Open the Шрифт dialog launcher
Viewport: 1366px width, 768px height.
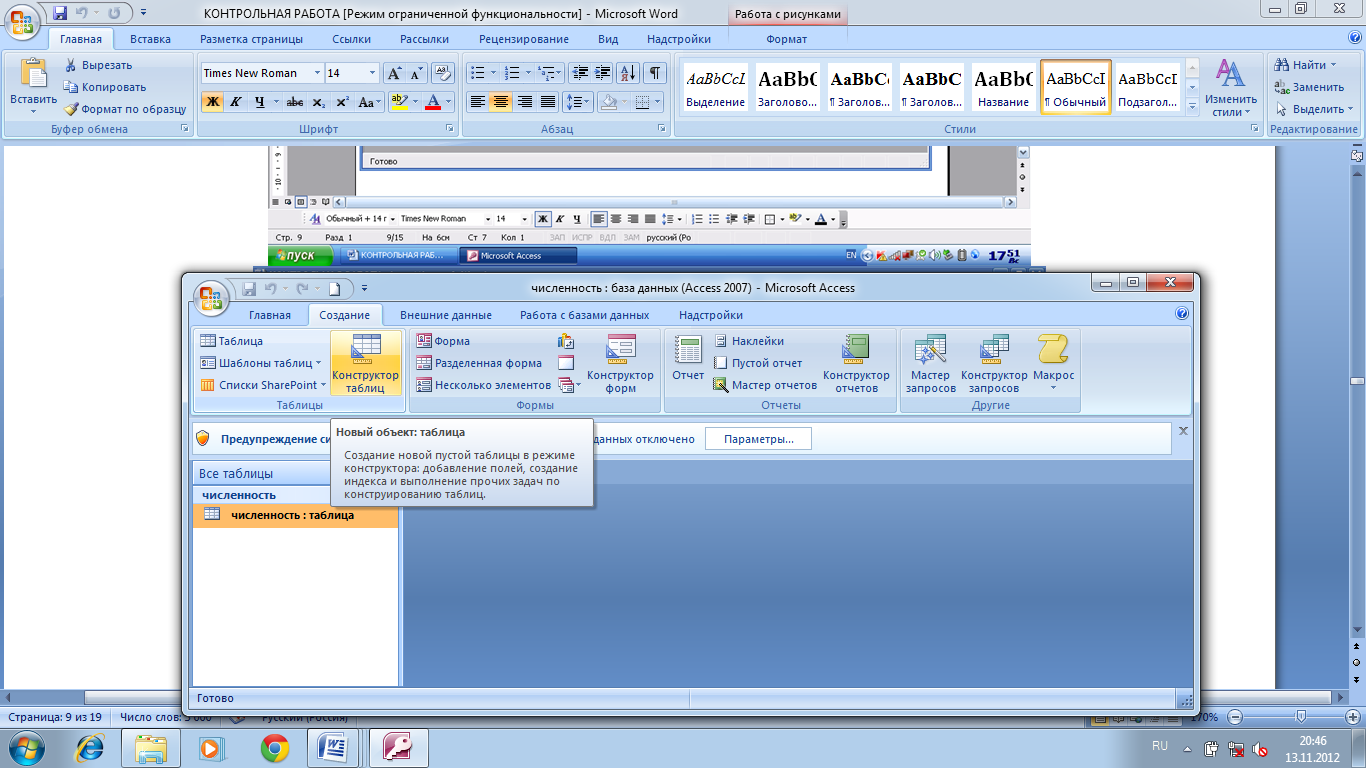click(x=450, y=129)
